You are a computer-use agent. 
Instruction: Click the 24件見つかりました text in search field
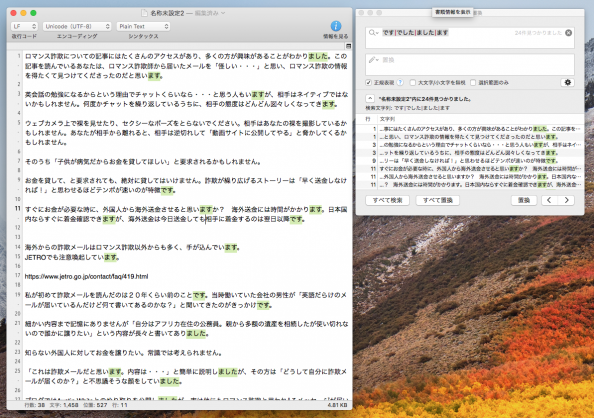click(x=538, y=33)
